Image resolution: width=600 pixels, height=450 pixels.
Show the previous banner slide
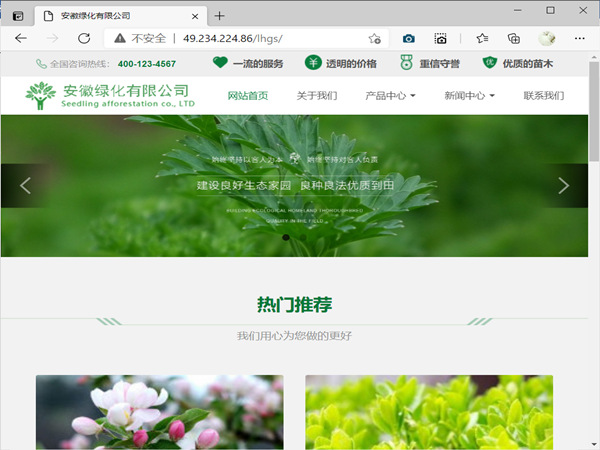[x=26, y=185]
